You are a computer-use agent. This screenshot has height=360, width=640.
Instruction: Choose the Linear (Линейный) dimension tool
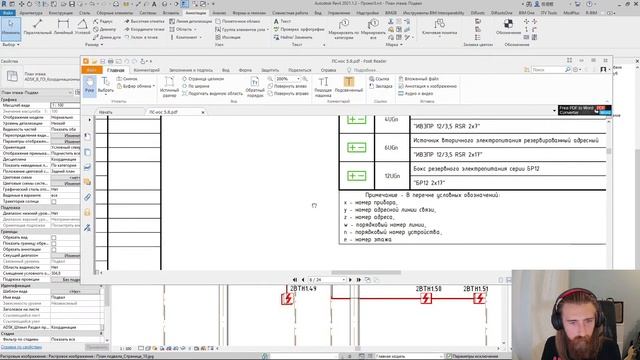coord(63,27)
